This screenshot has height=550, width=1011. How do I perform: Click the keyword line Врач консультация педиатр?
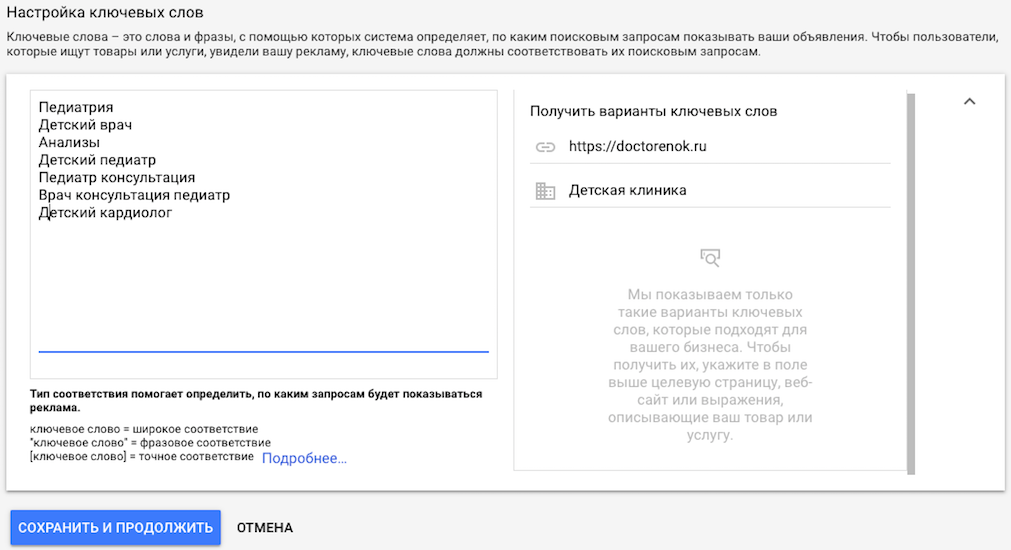[134, 195]
